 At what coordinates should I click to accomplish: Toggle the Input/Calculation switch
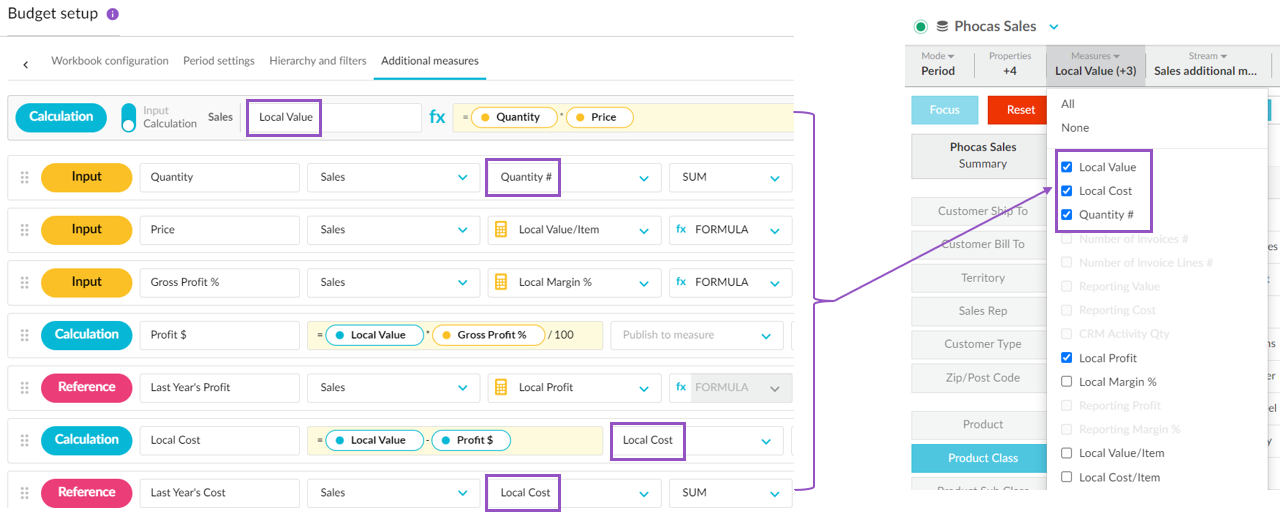point(128,117)
